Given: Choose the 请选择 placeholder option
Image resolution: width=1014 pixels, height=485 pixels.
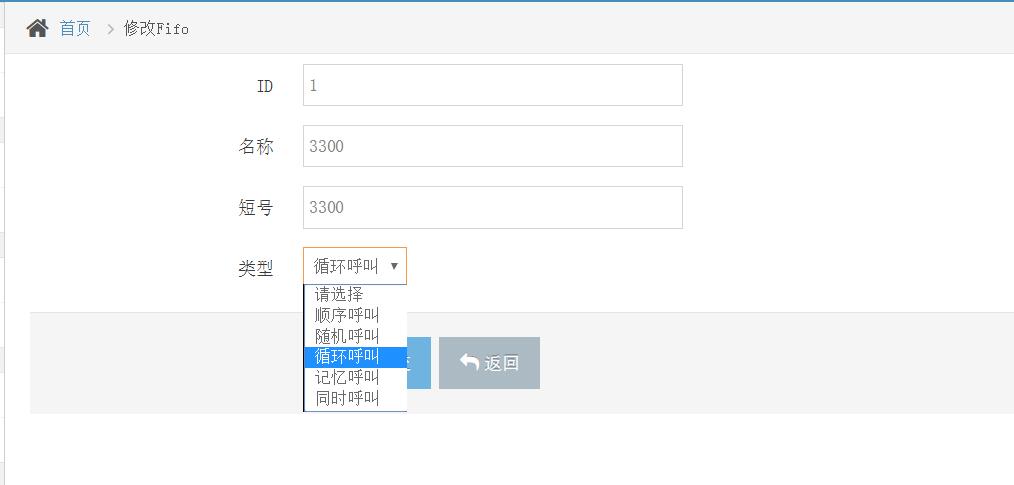Looking at the screenshot, I should (340, 294).
